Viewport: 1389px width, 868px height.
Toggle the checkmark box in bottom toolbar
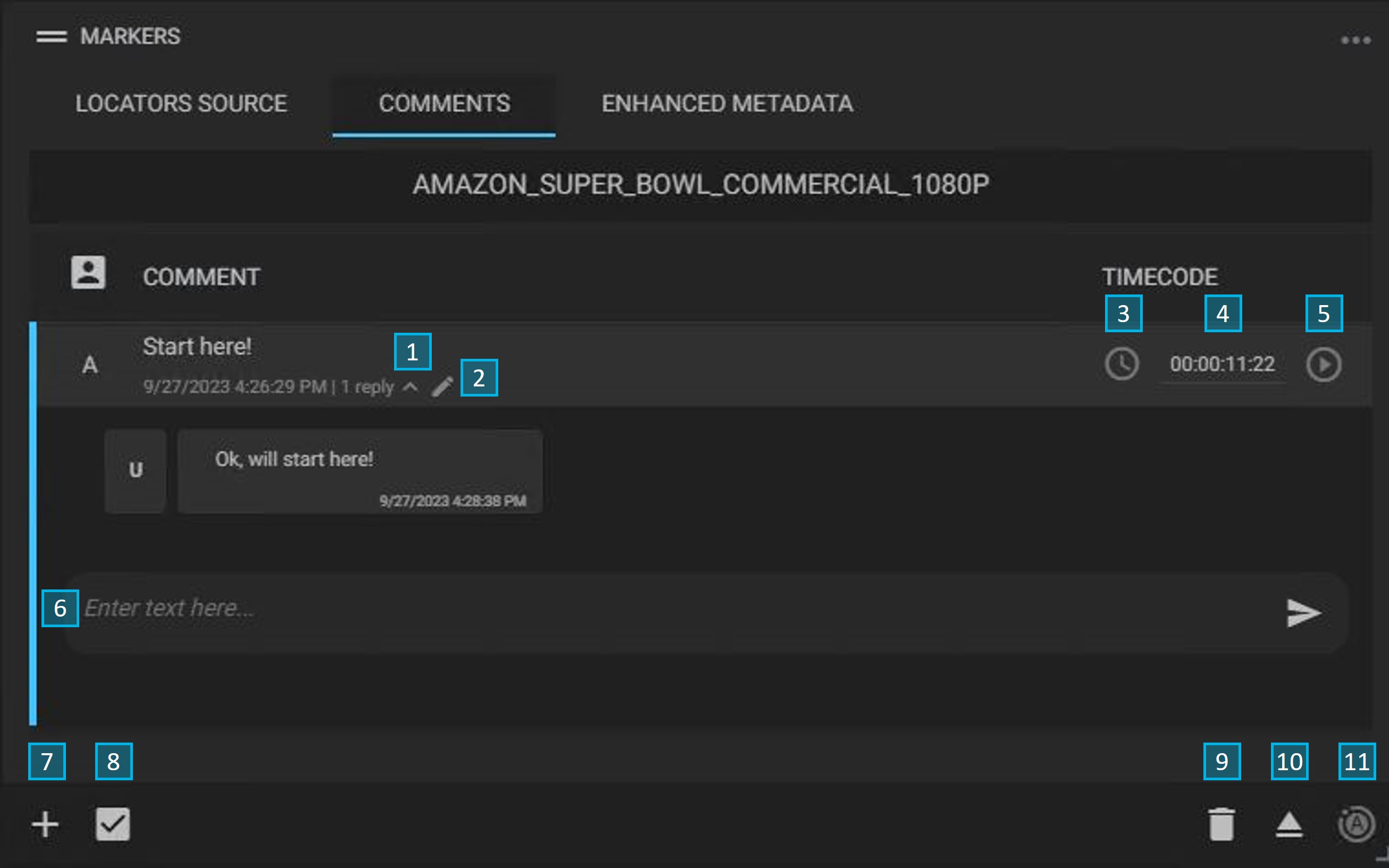click(113, 824)
